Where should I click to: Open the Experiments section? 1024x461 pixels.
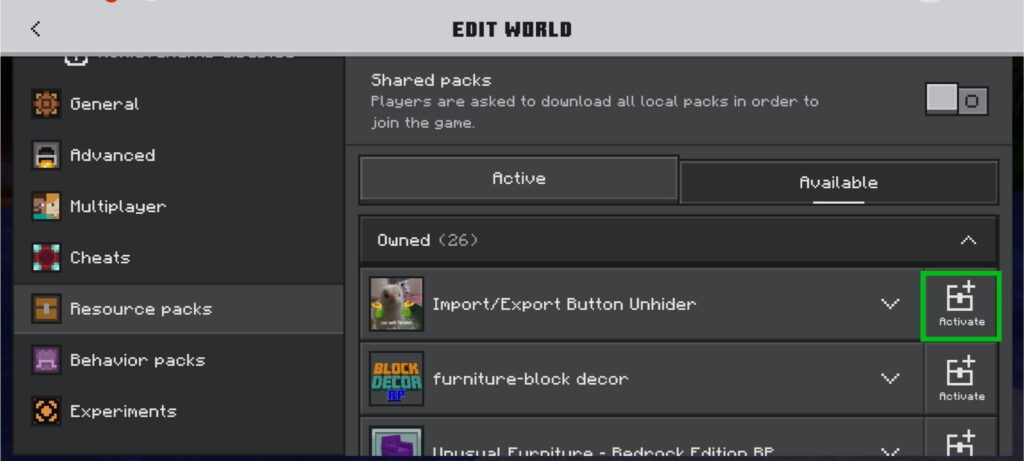click(178, 411)
